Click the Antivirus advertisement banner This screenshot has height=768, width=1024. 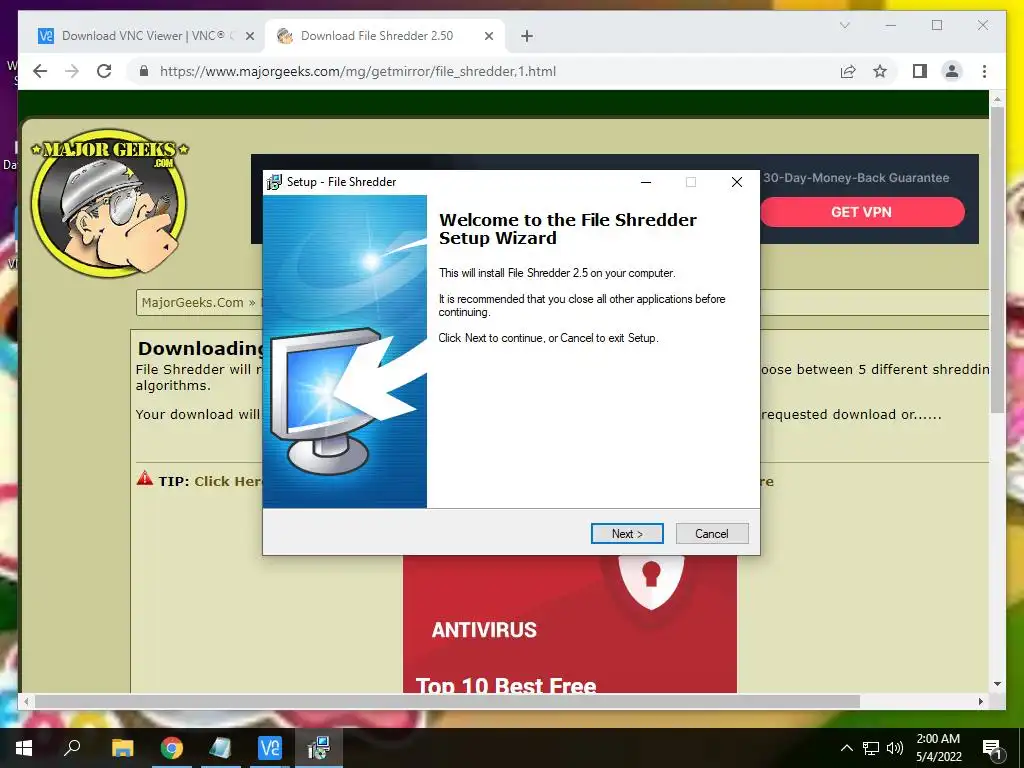569,624
